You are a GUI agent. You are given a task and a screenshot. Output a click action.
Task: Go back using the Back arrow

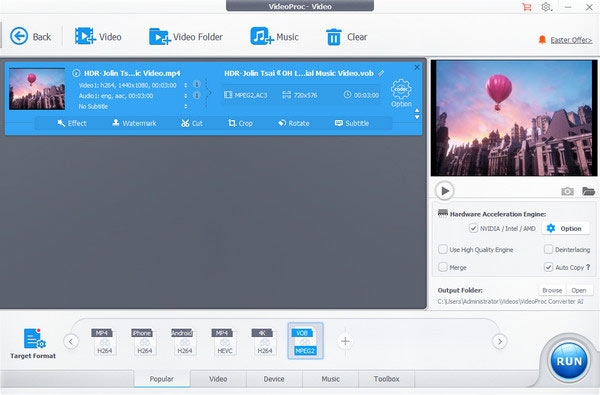coord(30,37)
